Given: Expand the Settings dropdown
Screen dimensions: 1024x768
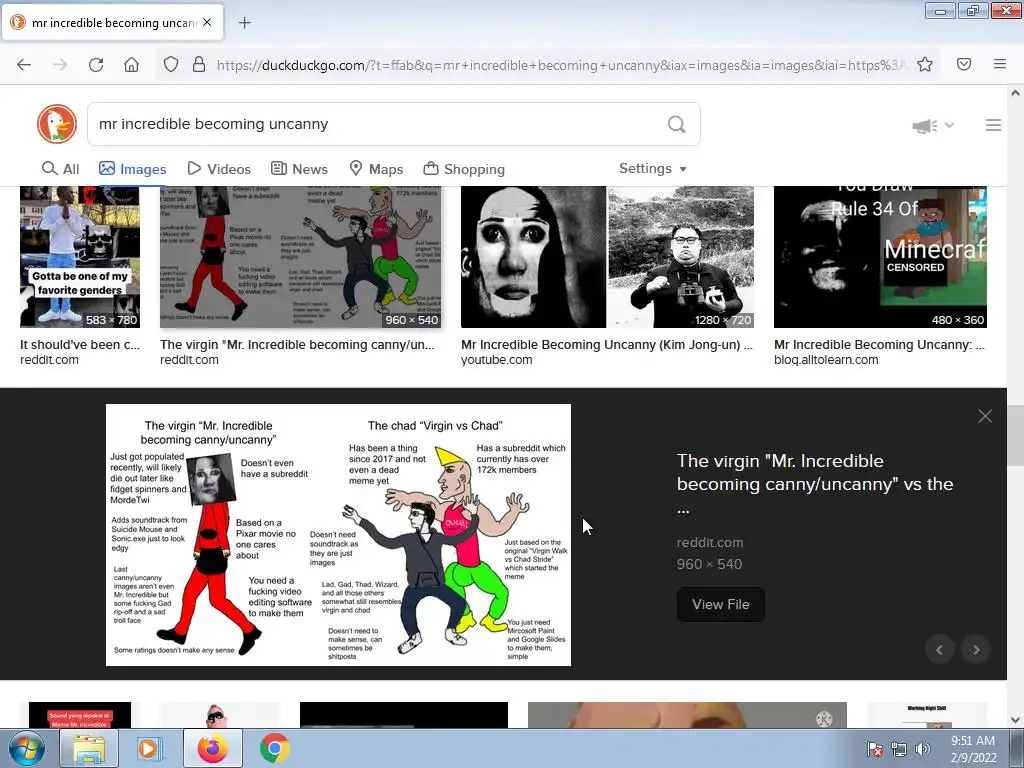Looking at the screenshot, I should point(652,168).
